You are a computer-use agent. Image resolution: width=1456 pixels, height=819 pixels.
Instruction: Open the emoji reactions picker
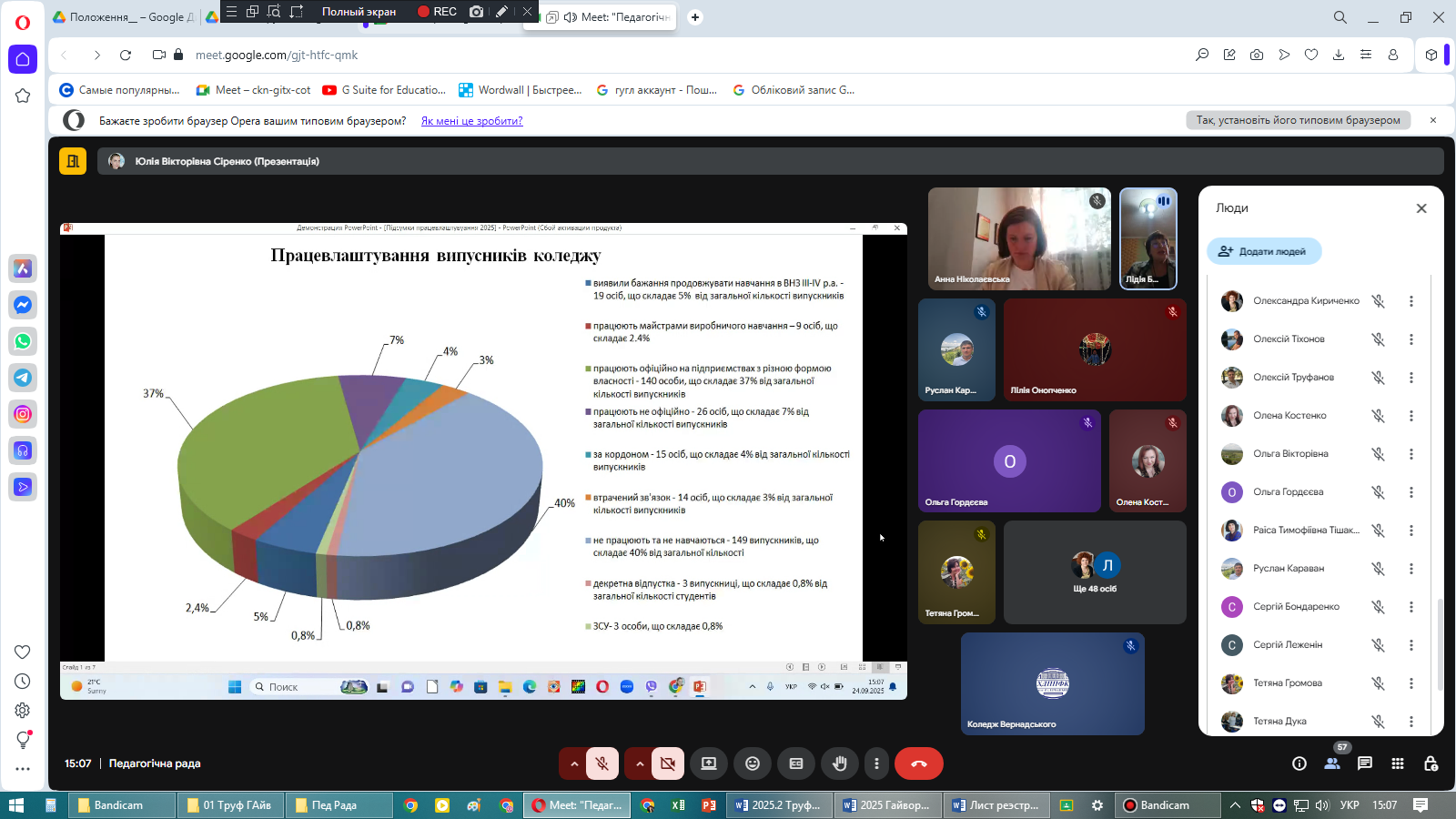click(753, 763)
